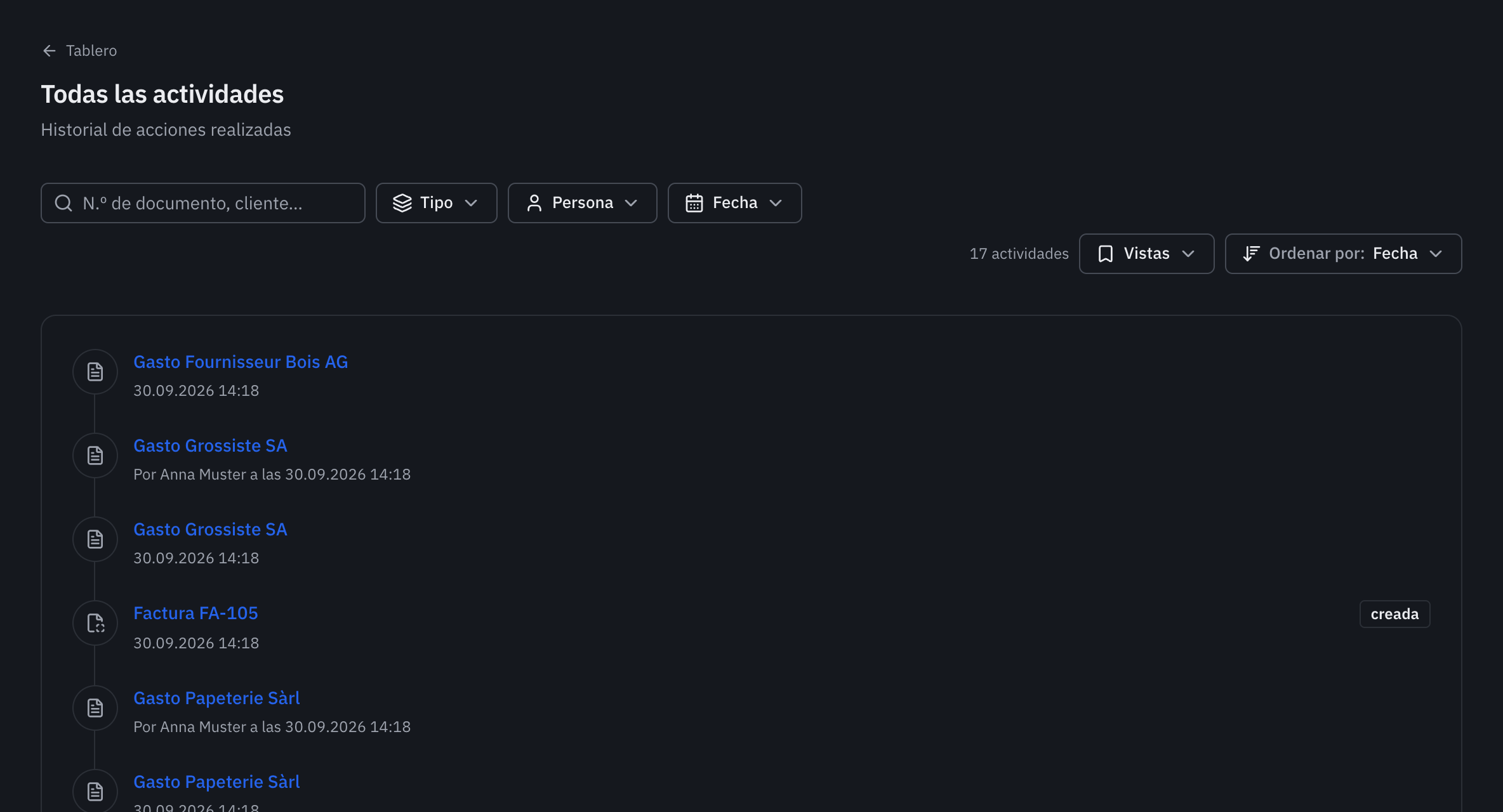Click the creada status badge
Image resolution: width=1503 pixels, height=812 pixels.
click(x=1394, y=614)
